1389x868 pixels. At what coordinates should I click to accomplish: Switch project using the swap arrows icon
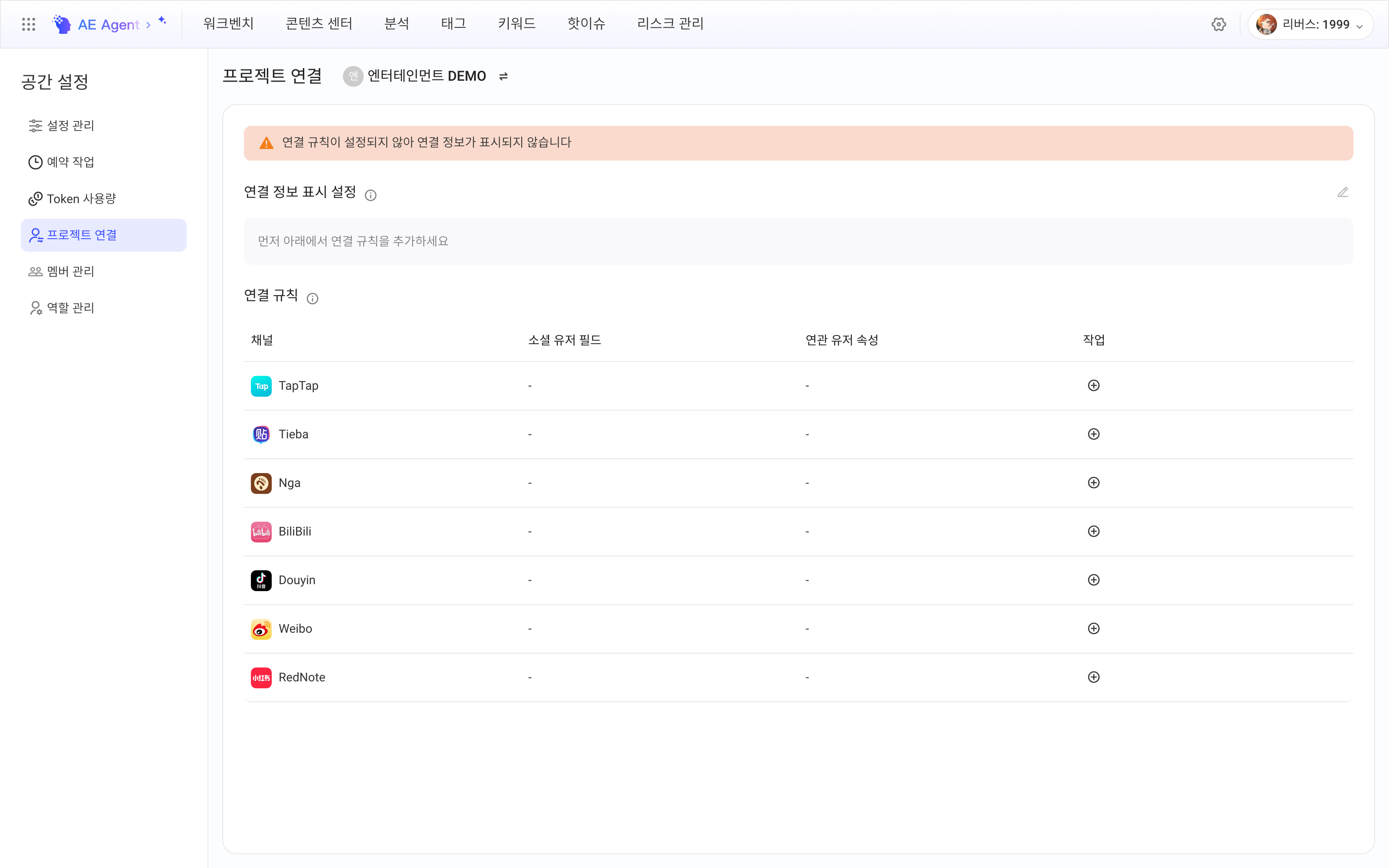(504, 76)
